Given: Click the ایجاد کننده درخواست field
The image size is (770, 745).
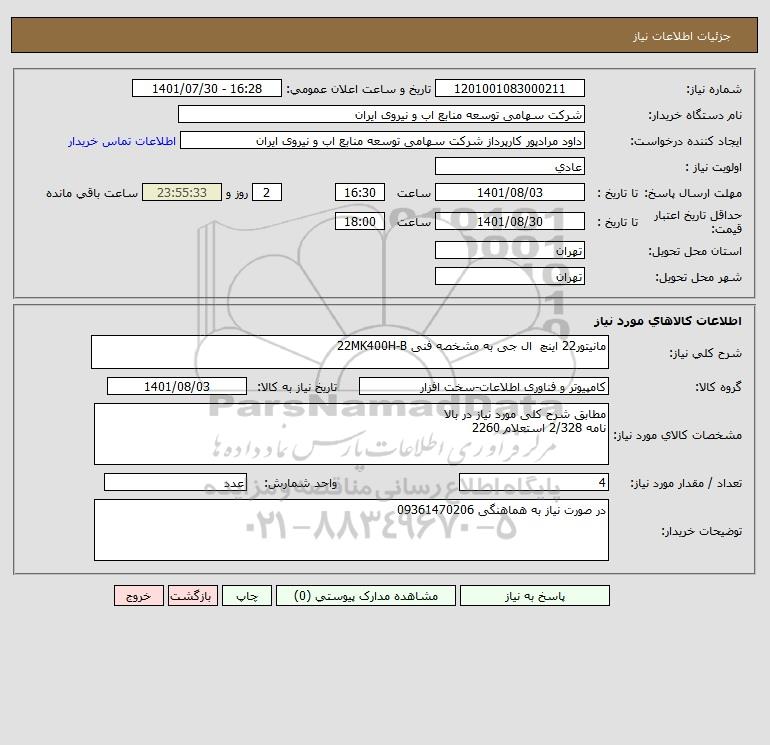Looking at the screenshot, I should [383, 140].
